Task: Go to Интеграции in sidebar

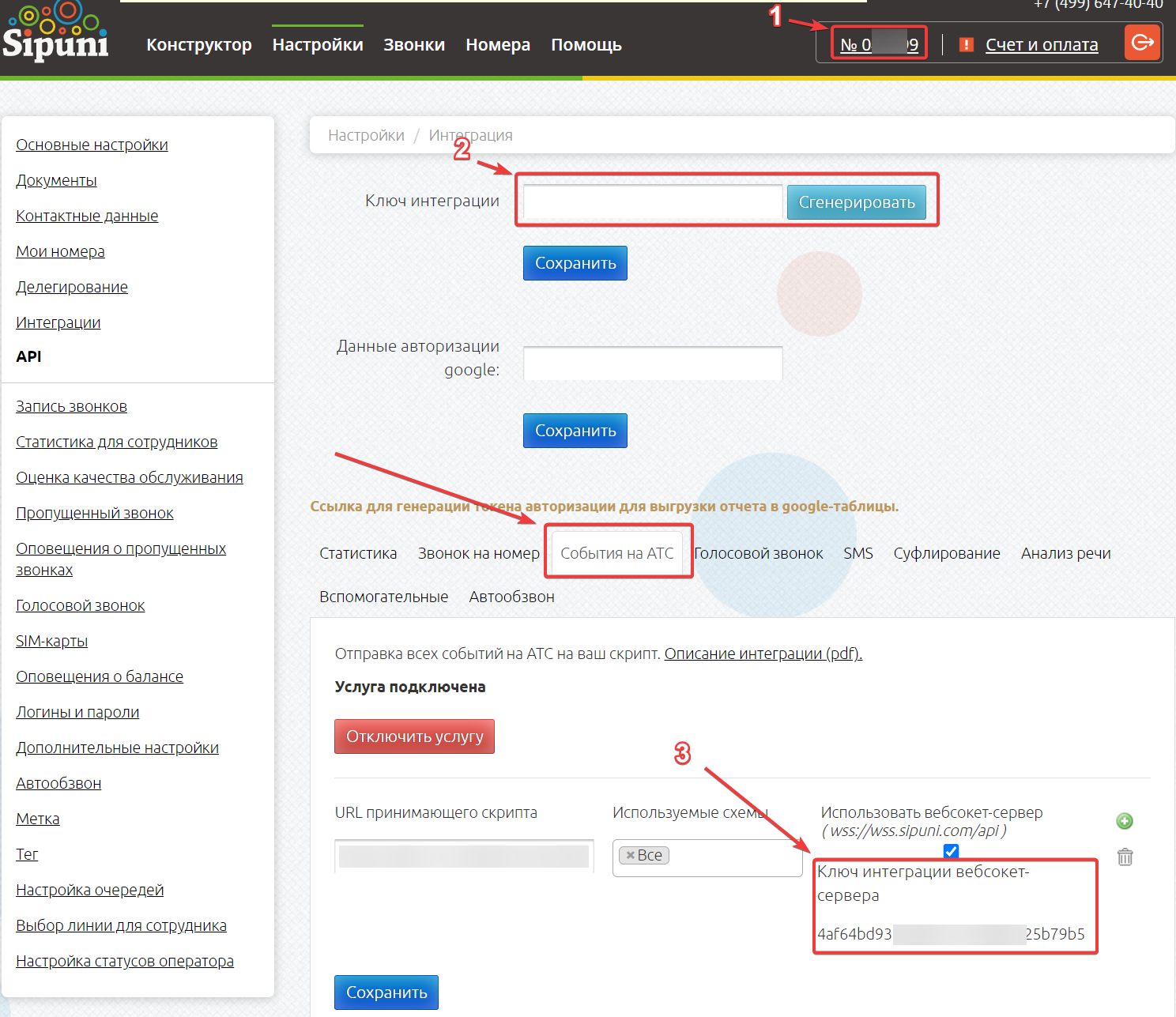Action: (58, 322)
